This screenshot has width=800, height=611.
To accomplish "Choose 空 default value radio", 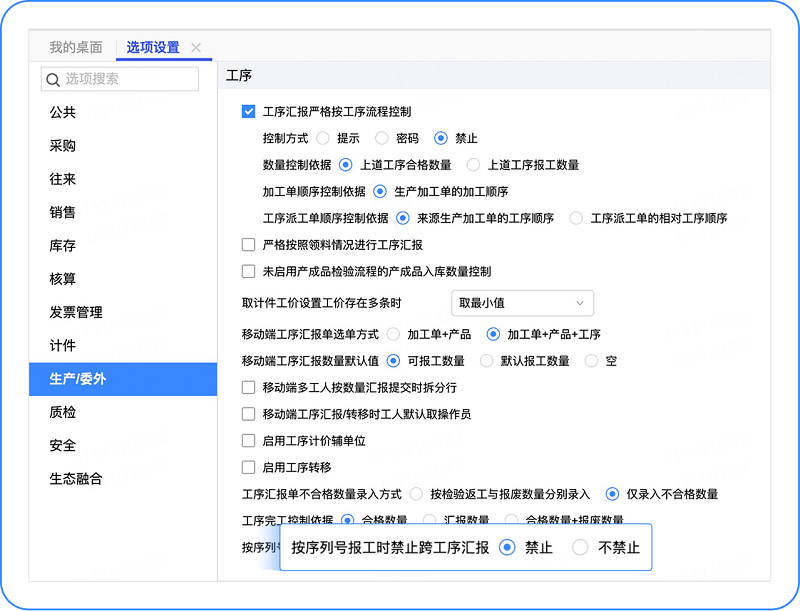I will [591, 361].
